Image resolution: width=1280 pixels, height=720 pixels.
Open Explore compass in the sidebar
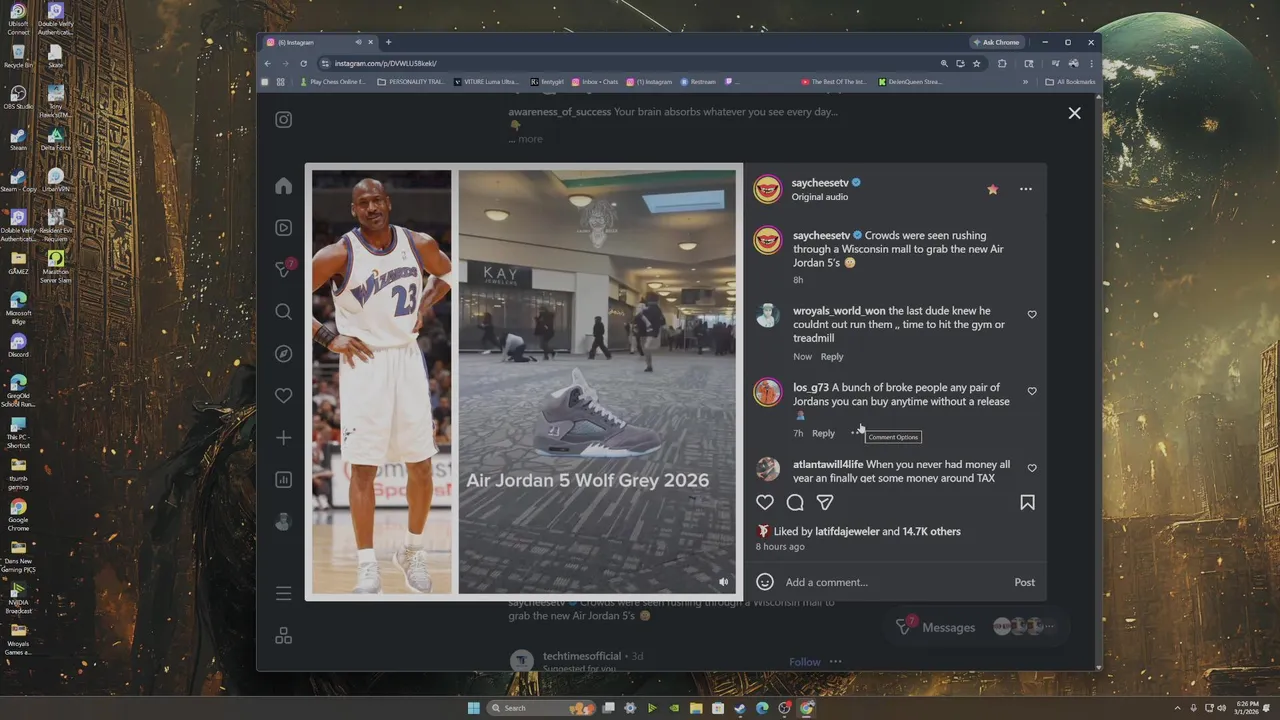coord(284,354)
